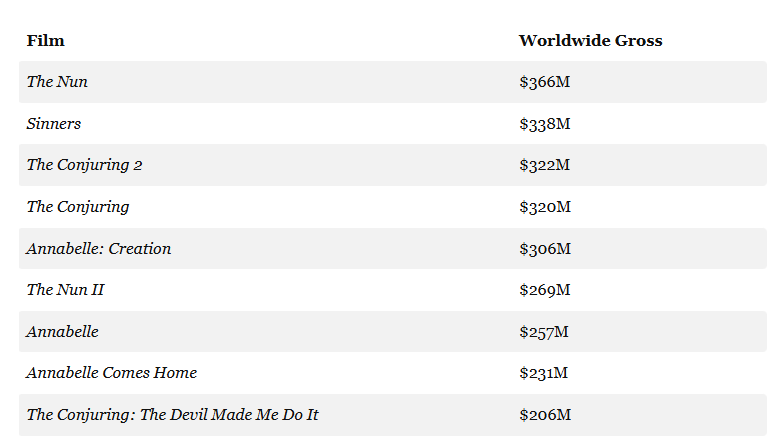Click the Film column header
770x445 pixels.
pos(46,41)
